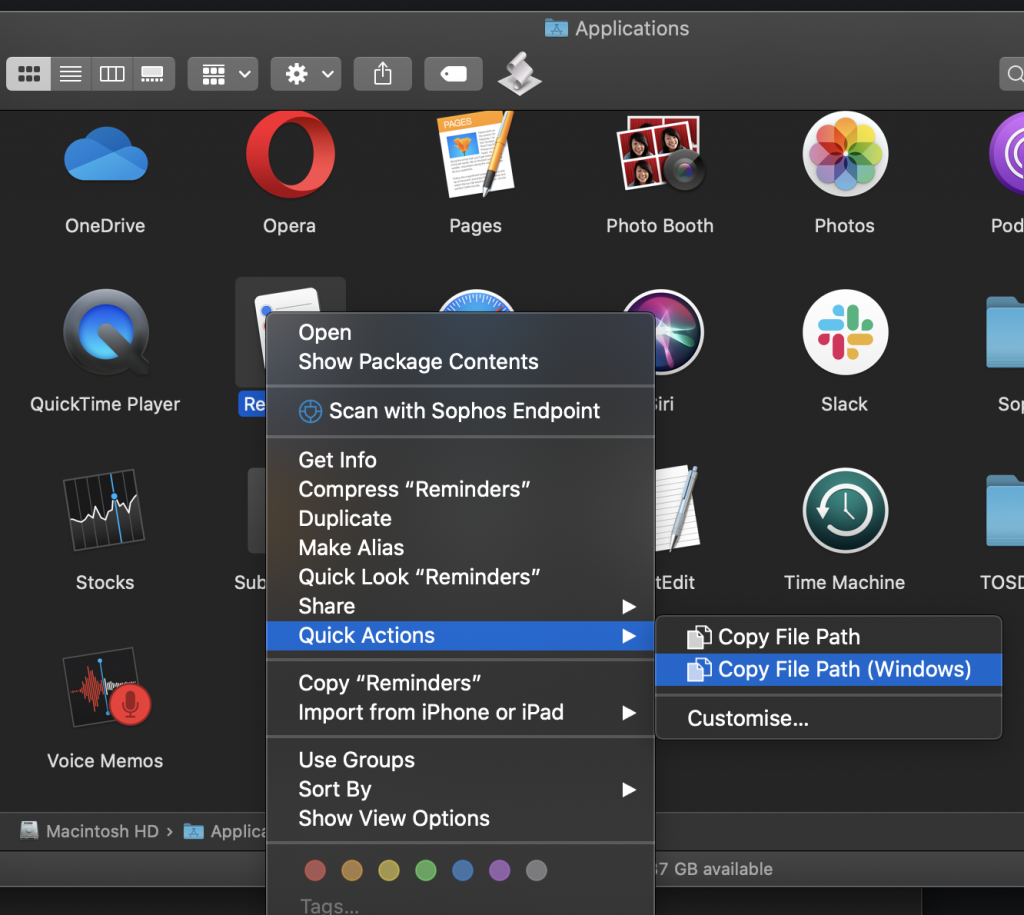The image size is (1024, 915).
Task: Click the "Stocks" app label
Action: pyautogui.click(x=105, y=583)
